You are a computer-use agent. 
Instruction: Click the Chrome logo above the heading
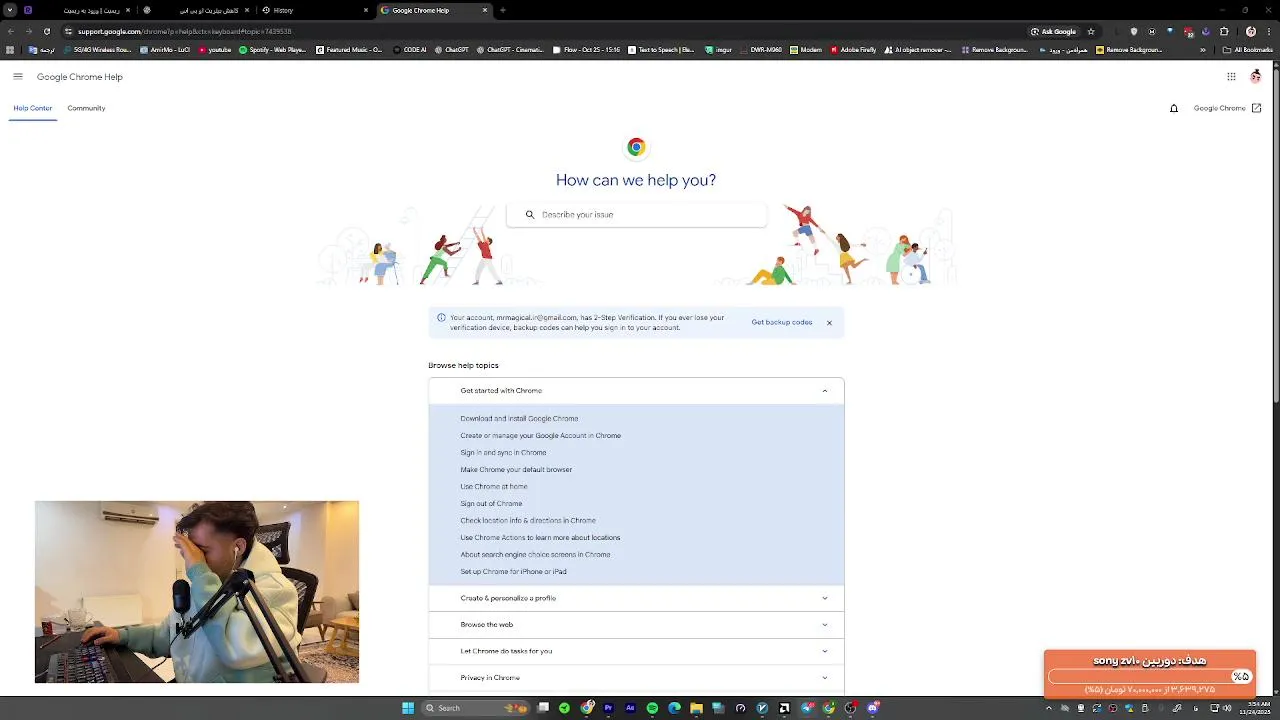[x=636, y=147]
